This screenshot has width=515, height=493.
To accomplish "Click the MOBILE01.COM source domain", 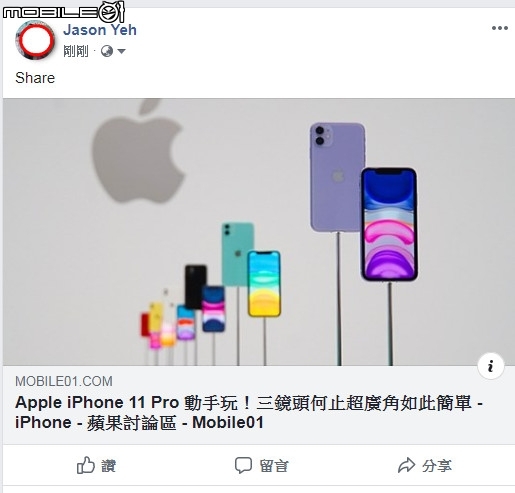I will pos(64,381).
